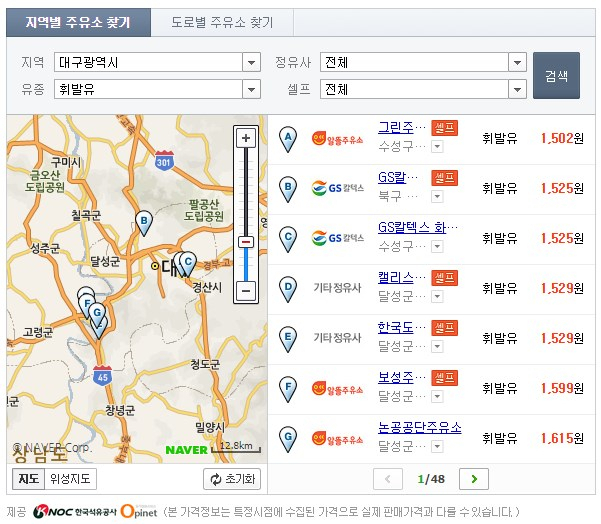The height and width of the screenshot is (524, 601).
Task: Select list marker F in results
Action: click(x=288, y=389)
